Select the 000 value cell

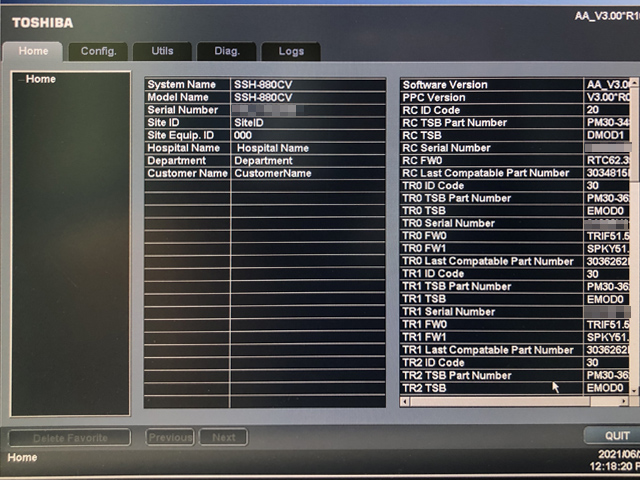308,135
